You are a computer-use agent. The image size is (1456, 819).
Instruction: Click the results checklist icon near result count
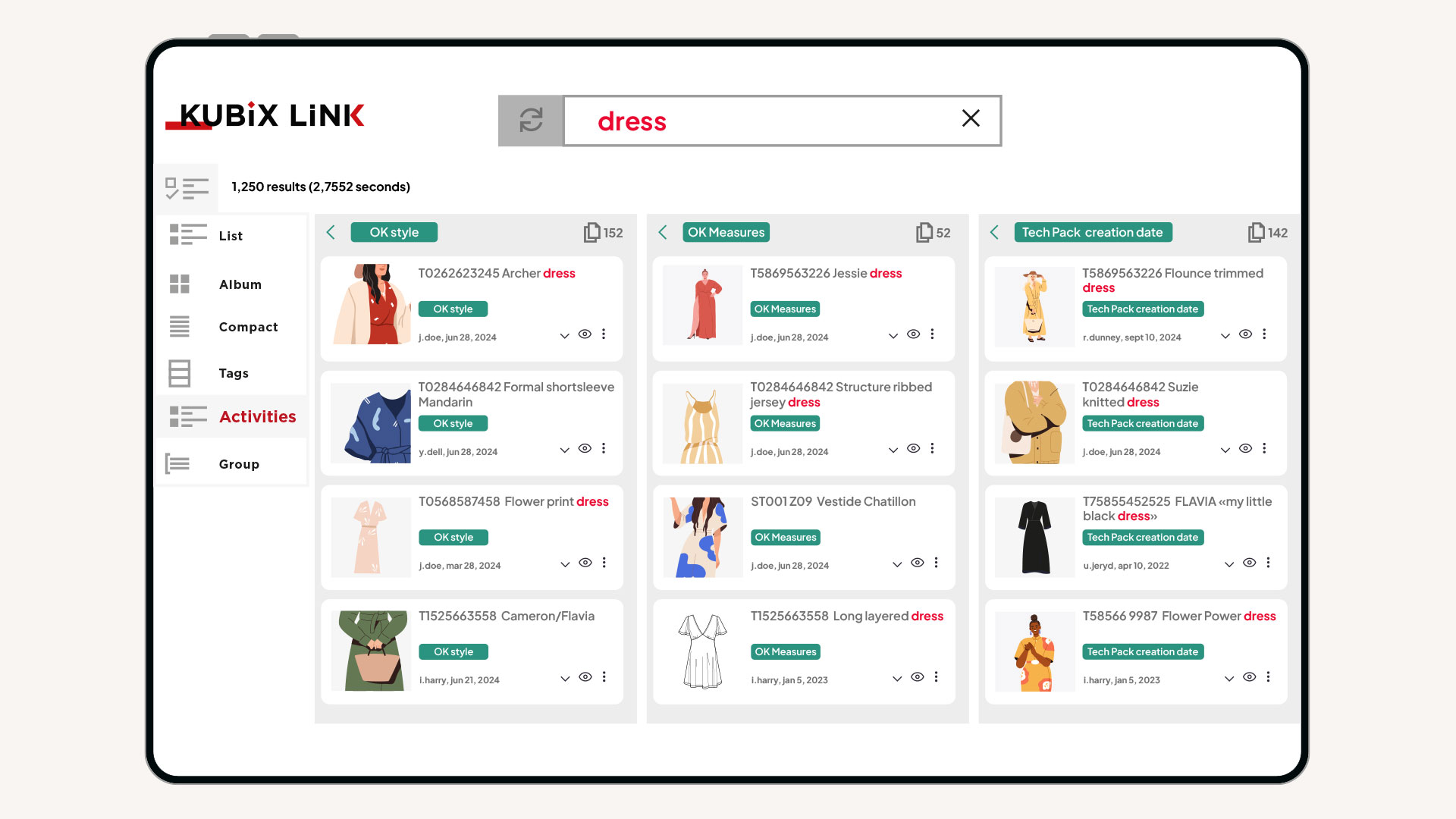tap(187, 187)
